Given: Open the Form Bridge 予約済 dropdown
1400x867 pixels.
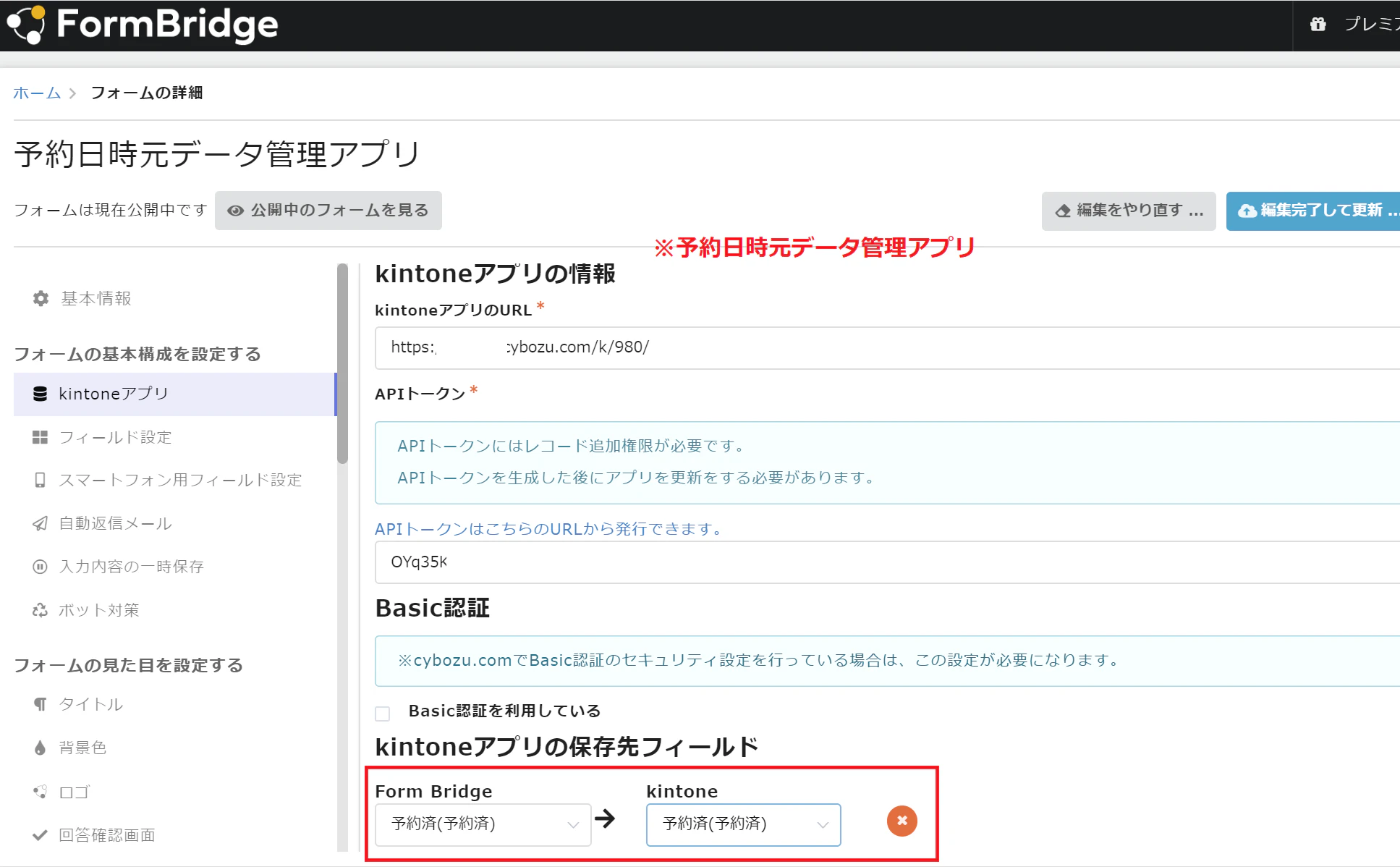Looking at the screenshot, I should [483, 824].
